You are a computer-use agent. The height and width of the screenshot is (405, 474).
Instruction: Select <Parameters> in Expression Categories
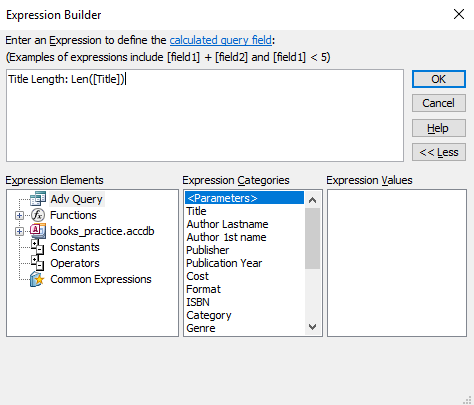(244, 198)
